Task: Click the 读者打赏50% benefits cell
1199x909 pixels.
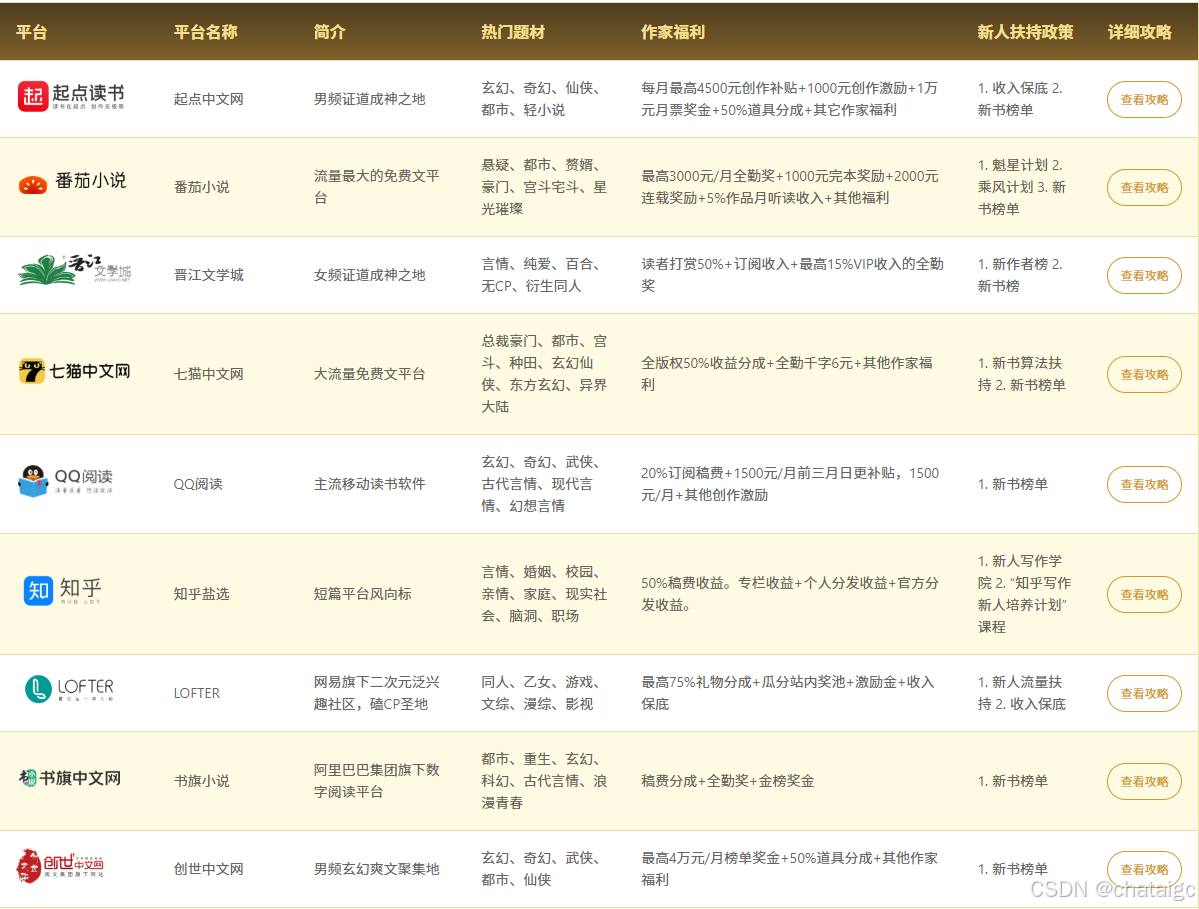Action: (792, 275)
